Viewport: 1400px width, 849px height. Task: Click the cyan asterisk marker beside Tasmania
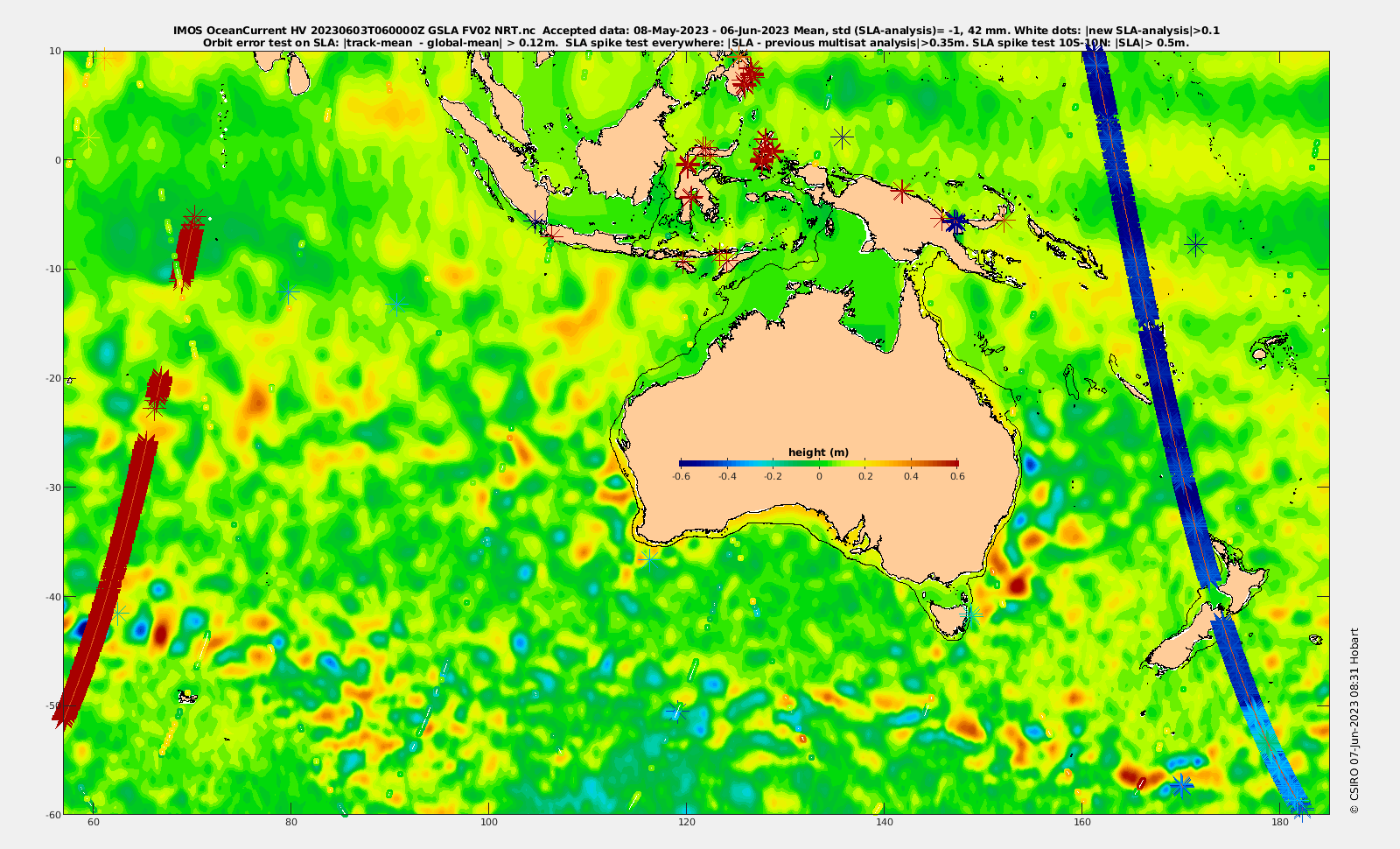pos(970,616)
